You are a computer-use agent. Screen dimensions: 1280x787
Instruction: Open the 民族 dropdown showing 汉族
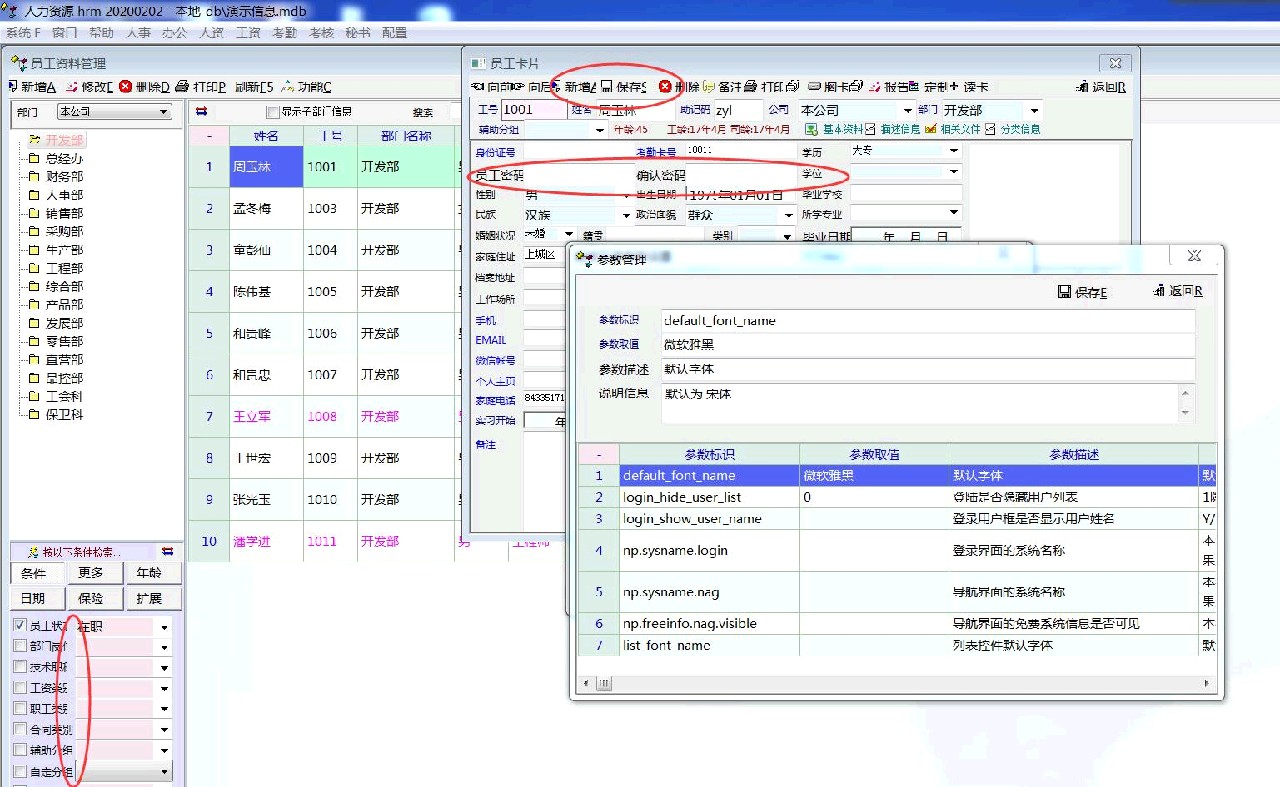click(626, 215)
